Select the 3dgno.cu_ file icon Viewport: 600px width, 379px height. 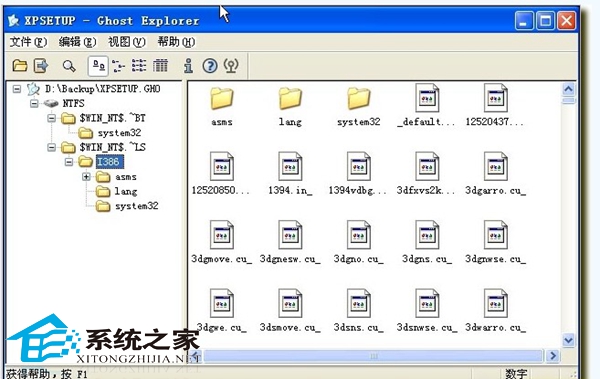click(x=359, y=235)
